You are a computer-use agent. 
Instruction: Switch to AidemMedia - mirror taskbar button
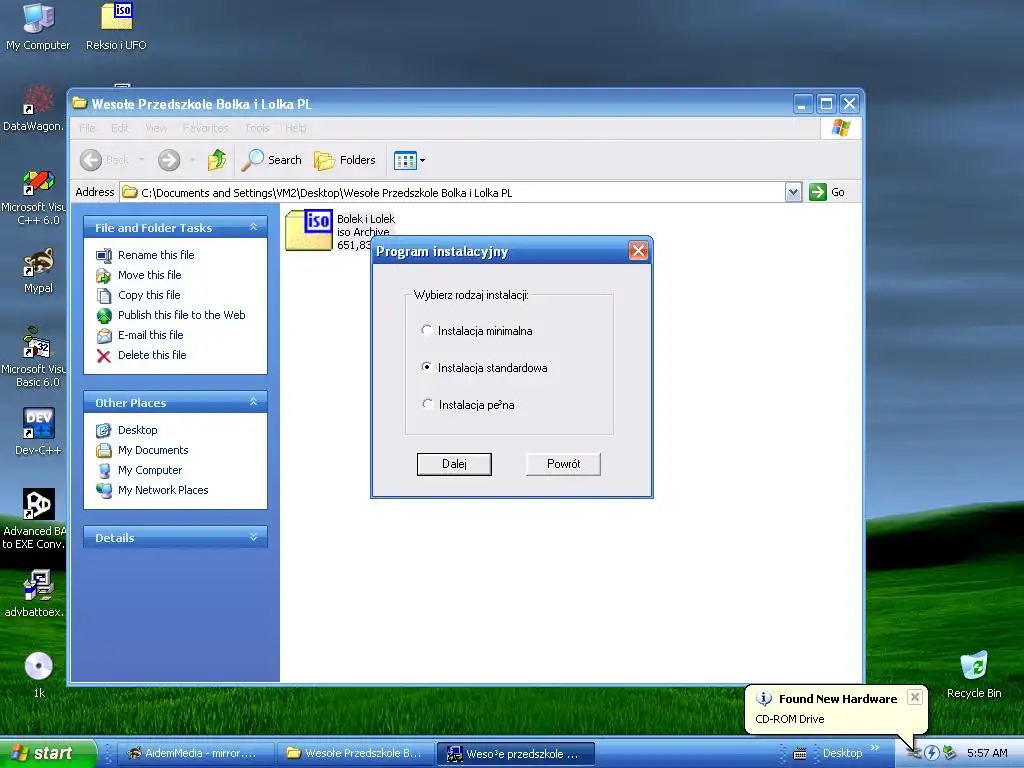(196, 753)
